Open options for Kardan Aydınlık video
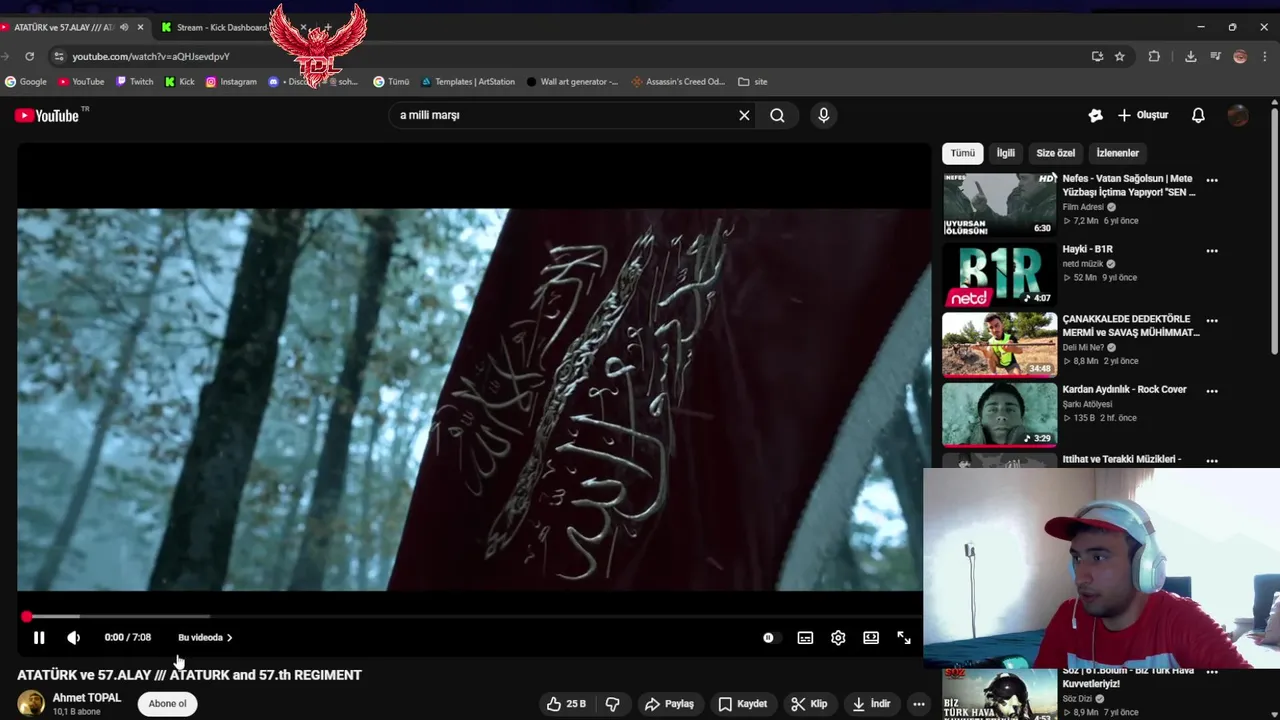The width and height of the screenshot is (1280, 720). point(1212,391)
